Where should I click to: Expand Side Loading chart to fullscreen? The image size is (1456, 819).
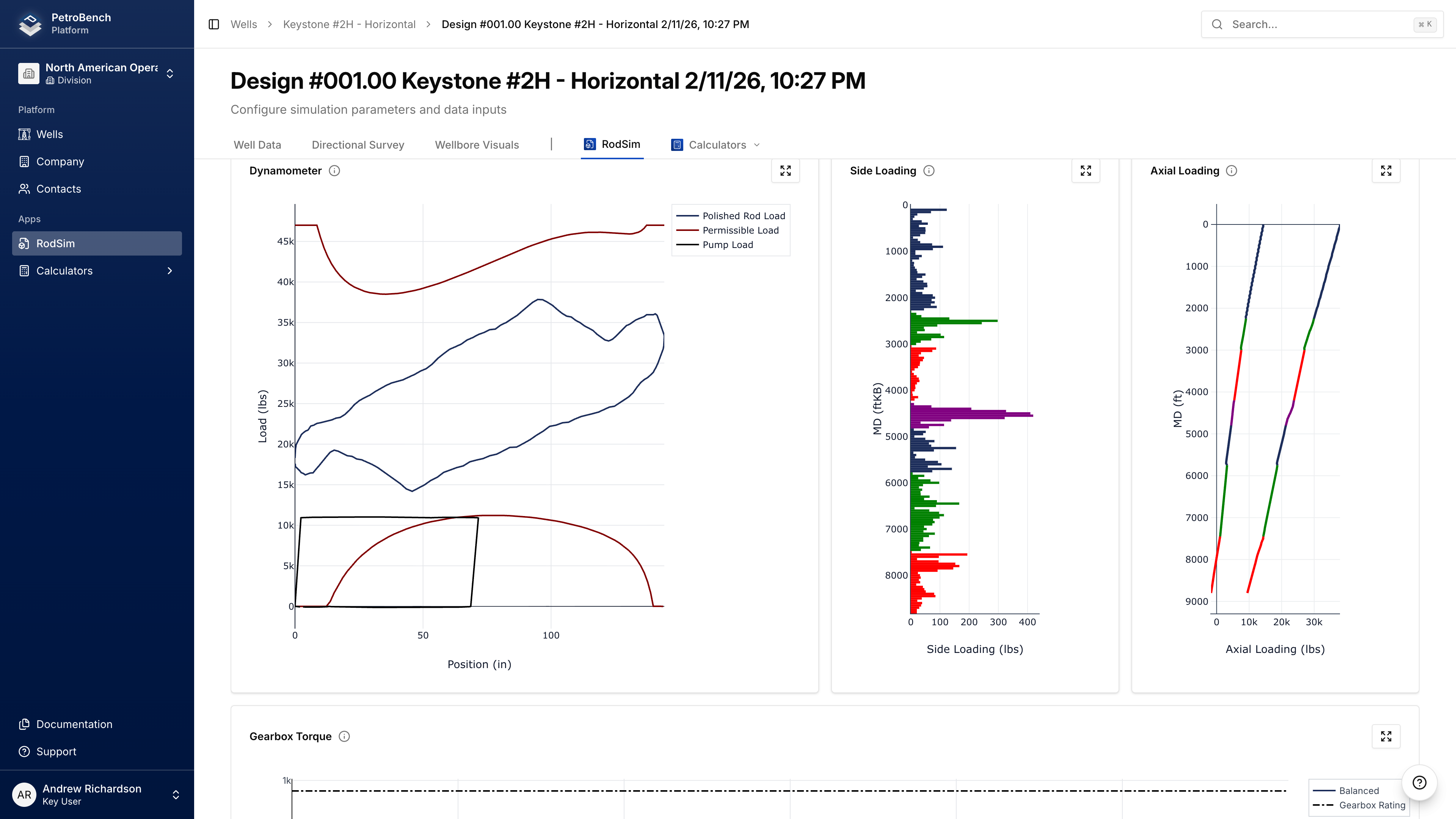coord(1086,171)
